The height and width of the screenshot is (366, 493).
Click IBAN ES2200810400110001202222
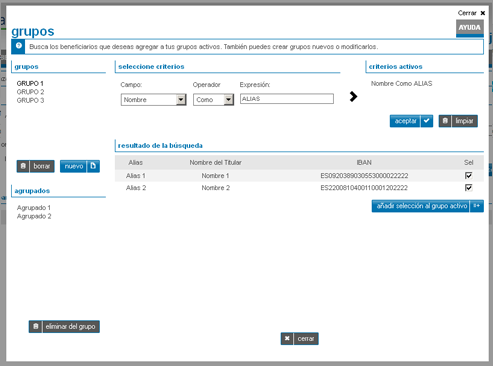coord(364,188)
